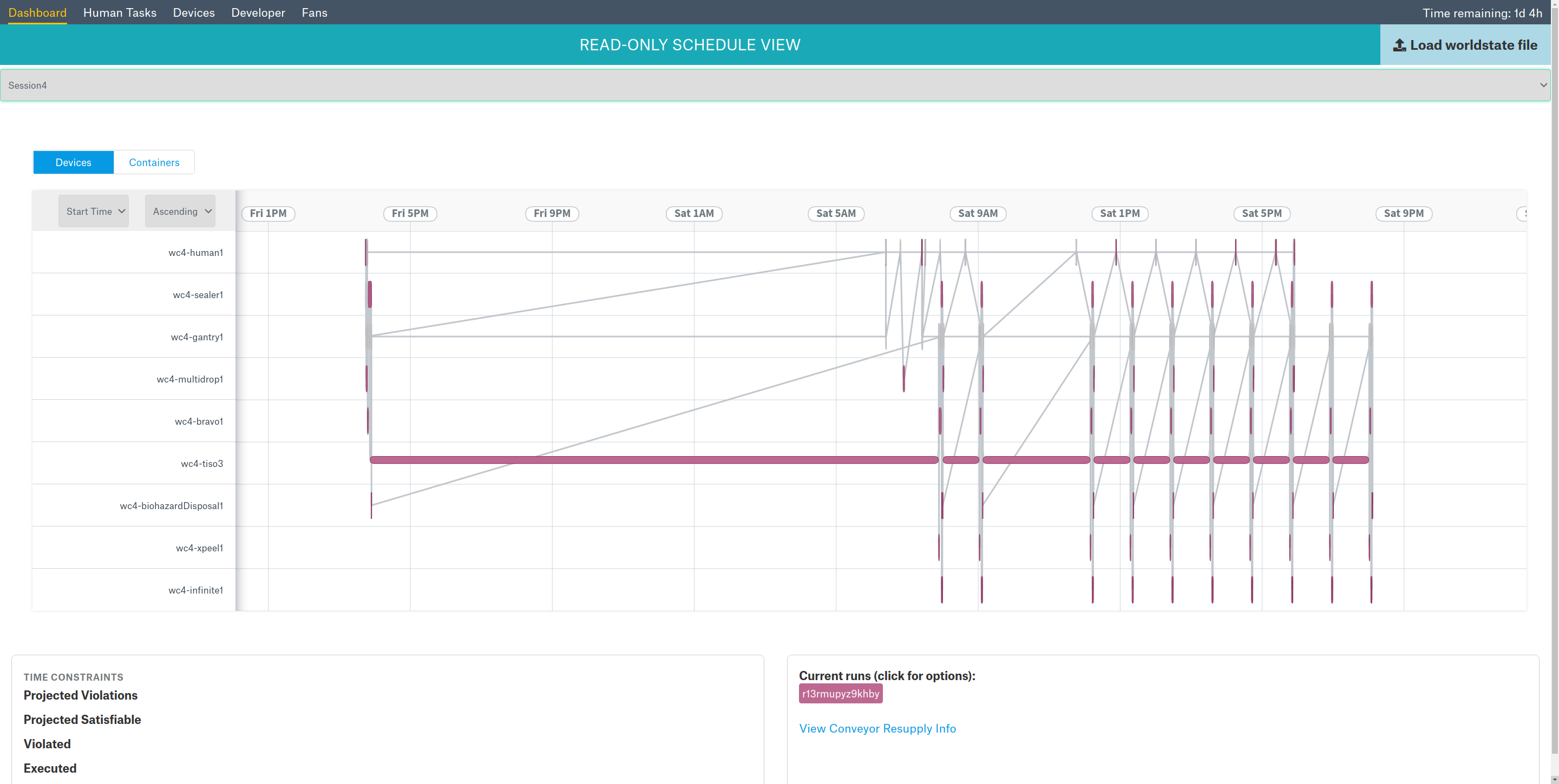The image size is (1559, 784).
Task: Click the Load worldstate file upload icon
Action: pos(1399,45)
